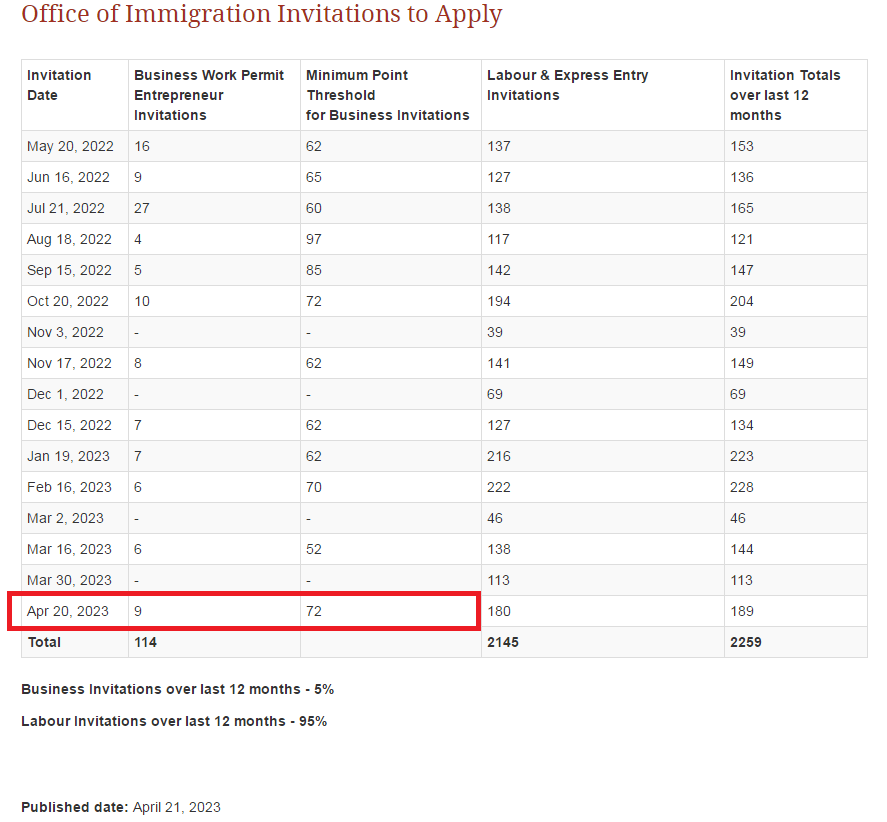This screenshot has width=887, height=822.
Task: Click the 'Labour Invitations over last 12 months - 95%' line
Action: point(174,721)
